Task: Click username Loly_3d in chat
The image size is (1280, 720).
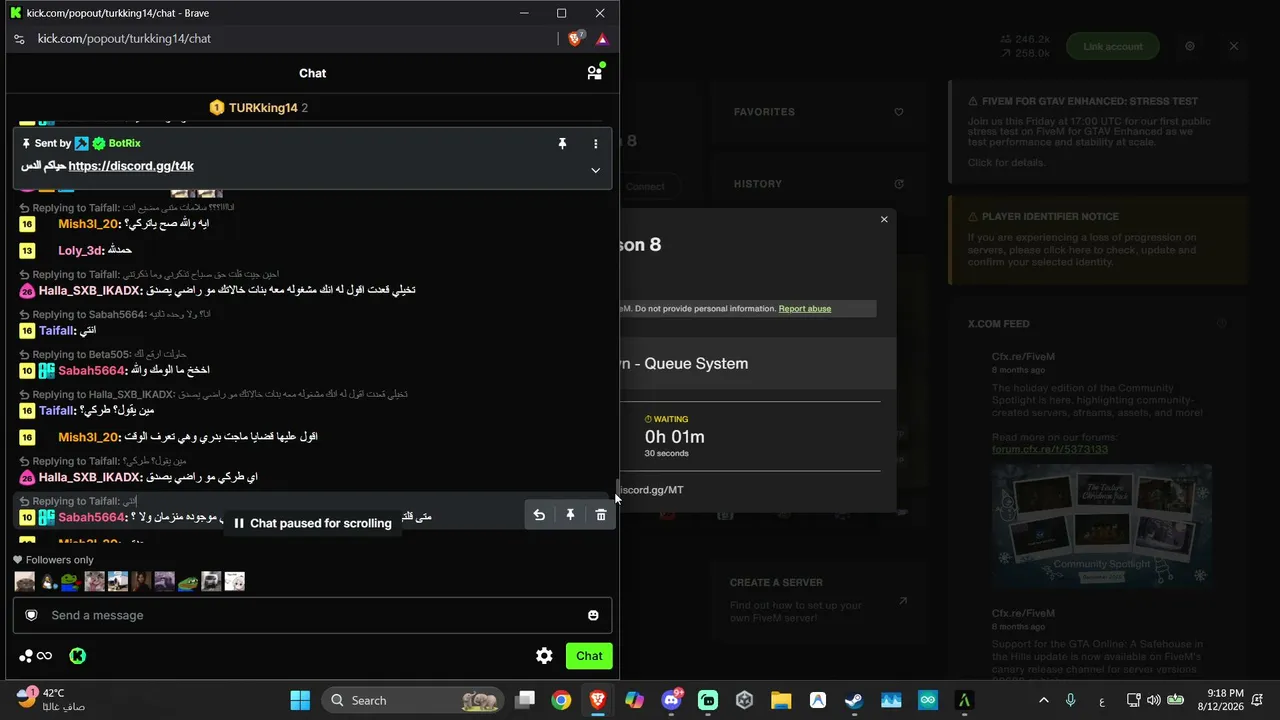Action: point(81,250)
